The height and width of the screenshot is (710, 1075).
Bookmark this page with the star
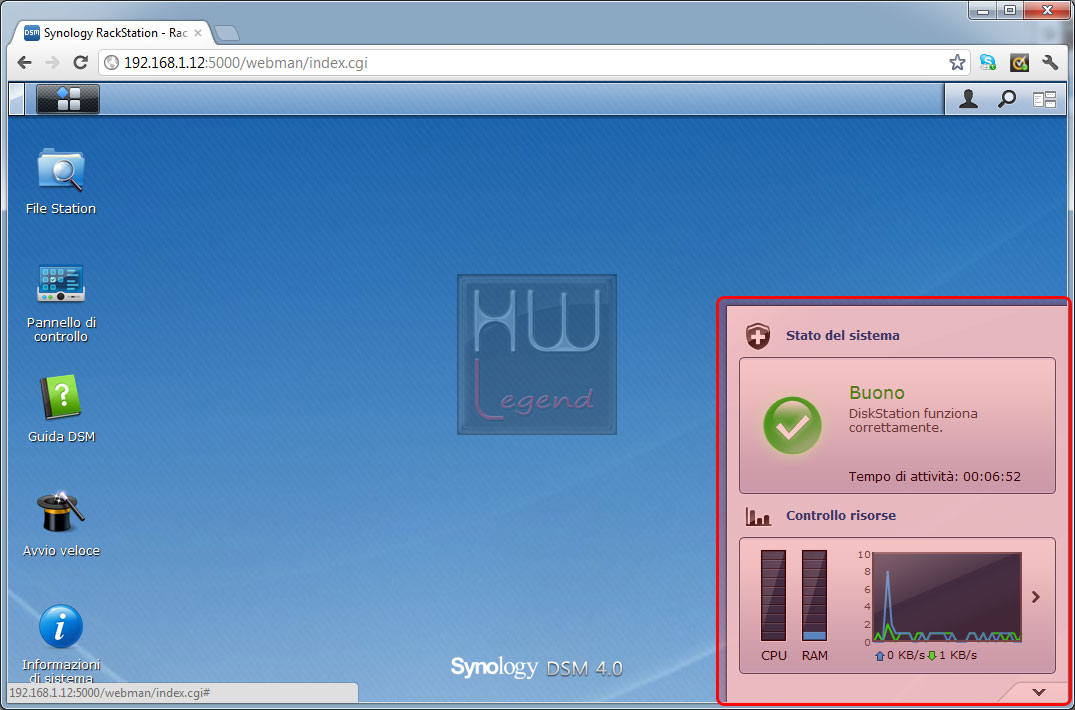pyautogui.click(x=957, y=63)
